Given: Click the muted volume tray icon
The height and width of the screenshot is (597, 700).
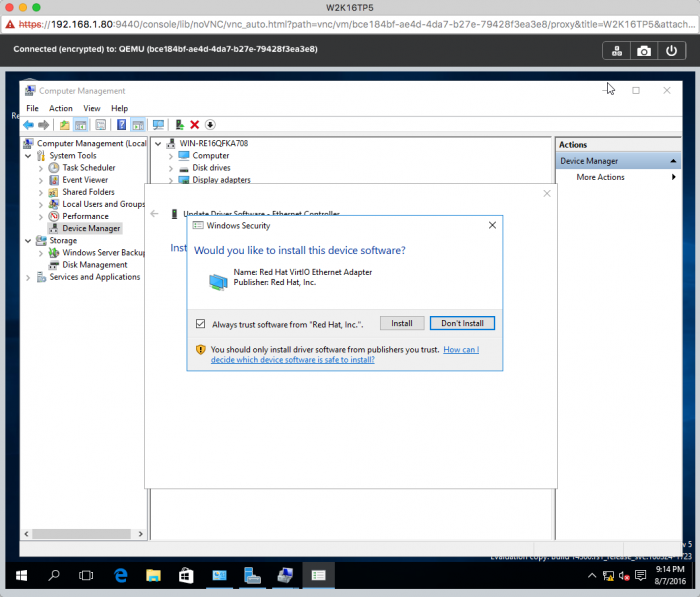Looking at the screenshot, I should 624,576.
